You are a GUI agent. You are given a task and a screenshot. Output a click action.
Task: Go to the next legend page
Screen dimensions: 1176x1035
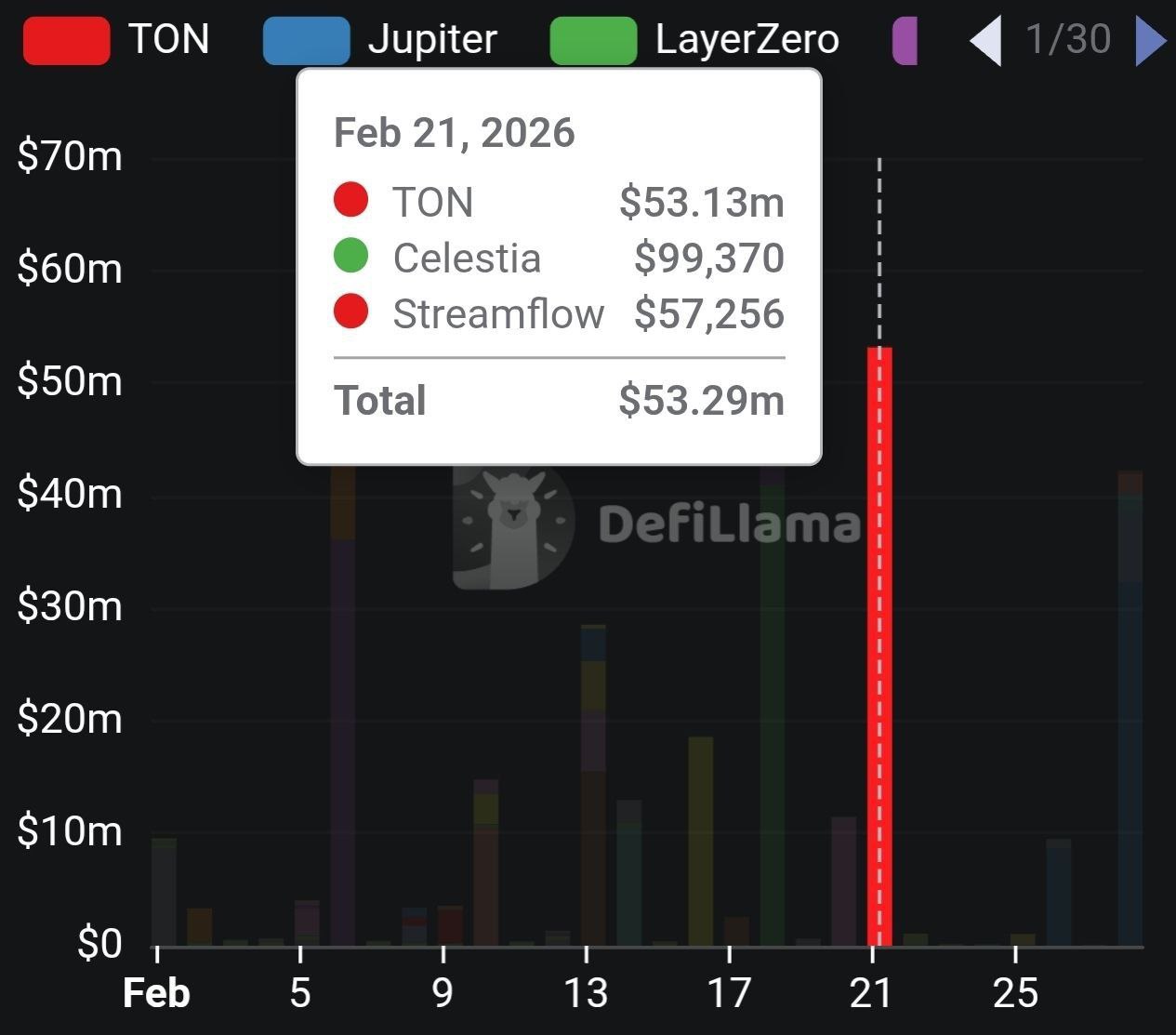(1150, 40)
